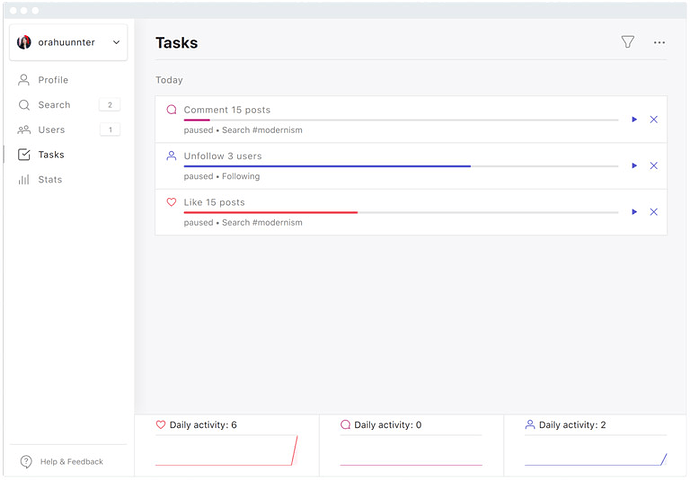
Task: Open the filter icon in Tasks header
Action: click(627, 42)
